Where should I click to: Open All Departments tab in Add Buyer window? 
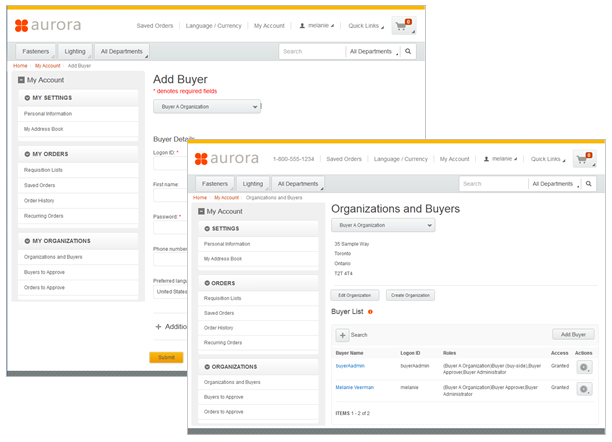click(122, 52)
